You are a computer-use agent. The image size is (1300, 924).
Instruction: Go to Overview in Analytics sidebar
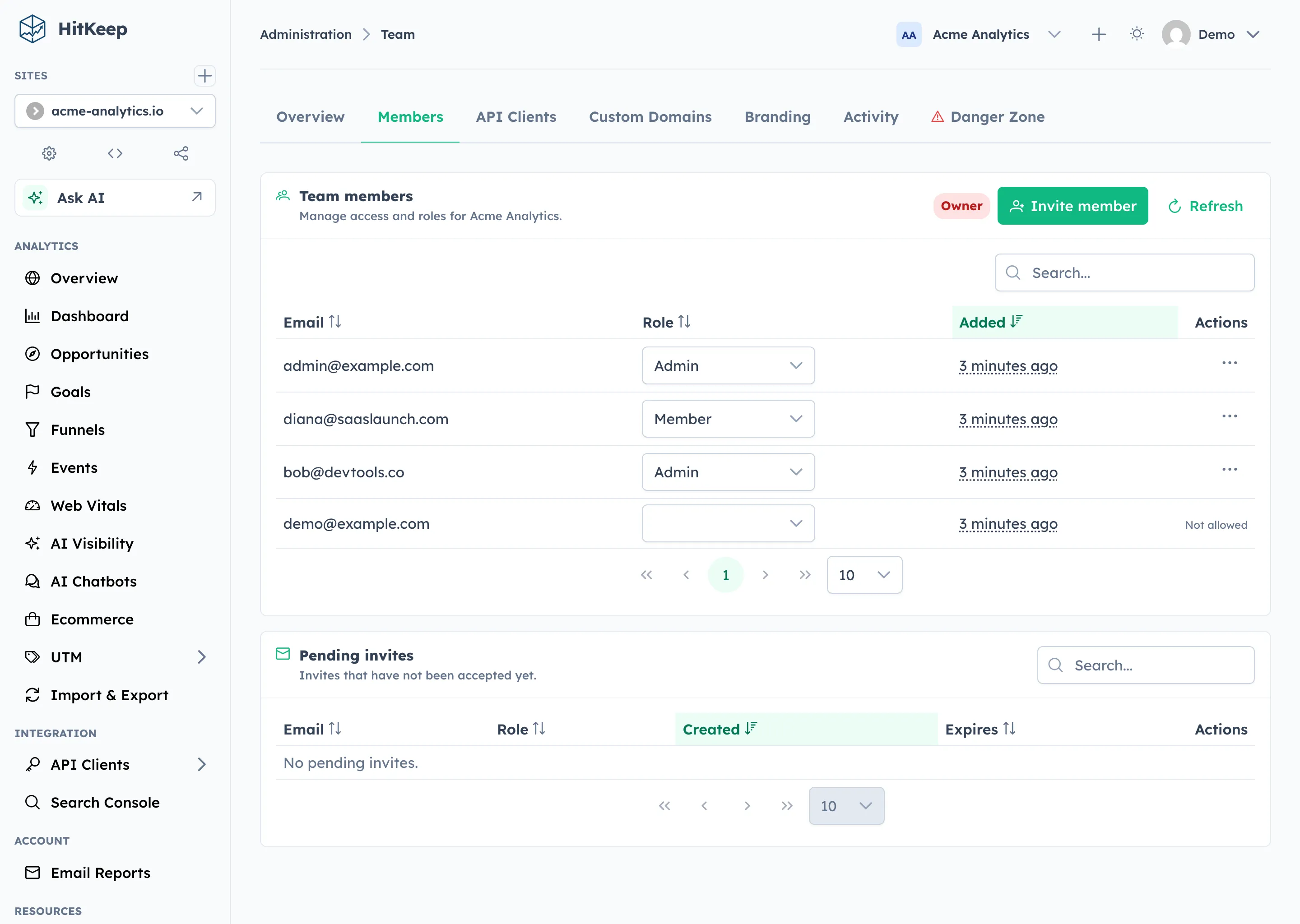click(115, 278)
